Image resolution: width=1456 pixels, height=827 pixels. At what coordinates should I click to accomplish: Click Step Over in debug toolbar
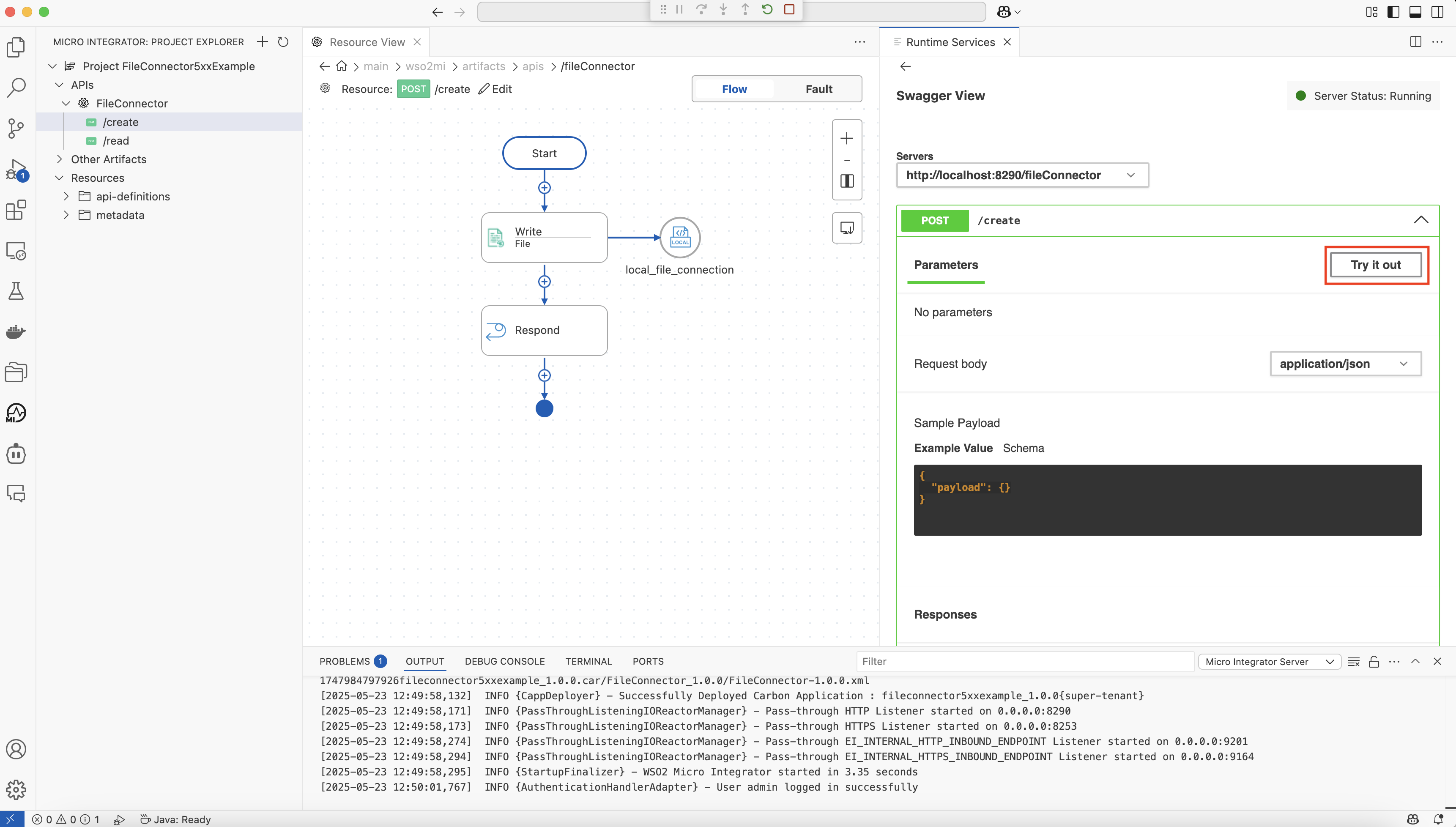click(x=701, y=10)
